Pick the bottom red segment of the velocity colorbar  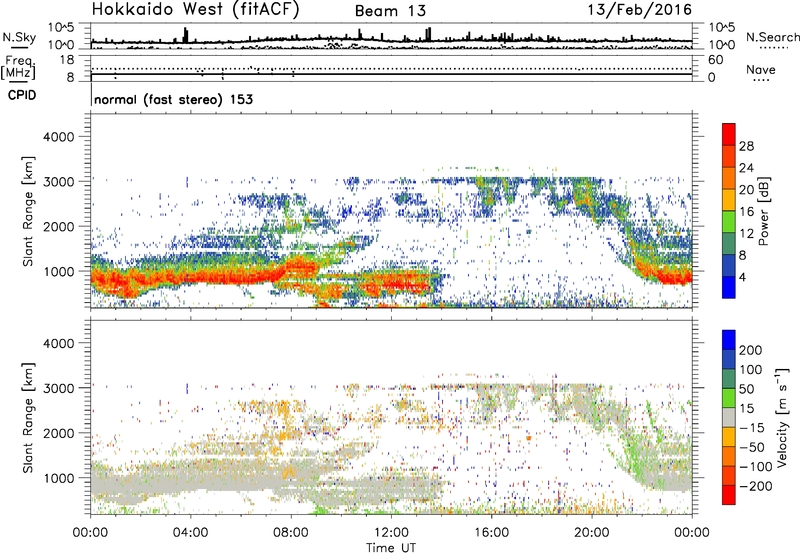729,495
